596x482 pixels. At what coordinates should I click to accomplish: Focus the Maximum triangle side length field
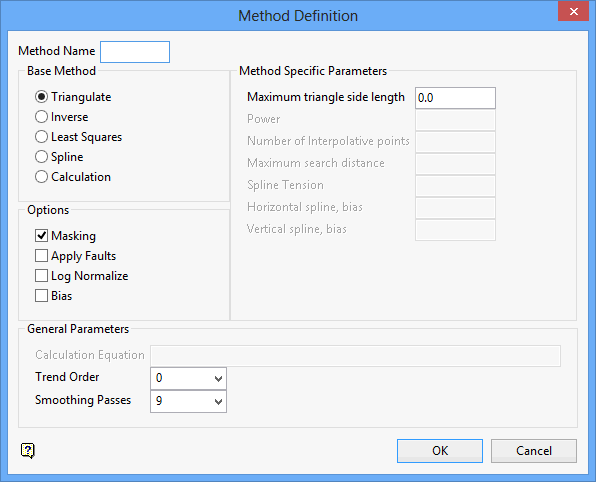[455, 98]
